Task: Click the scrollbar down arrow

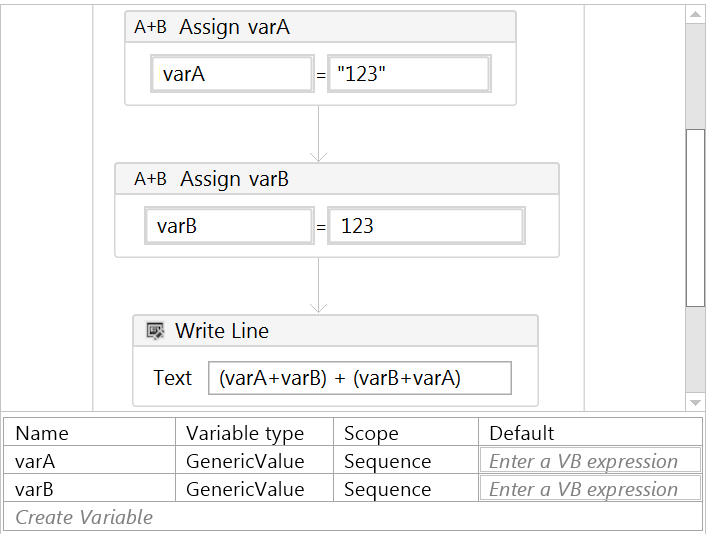Action: pyautogui.click(x=695, y=402)
